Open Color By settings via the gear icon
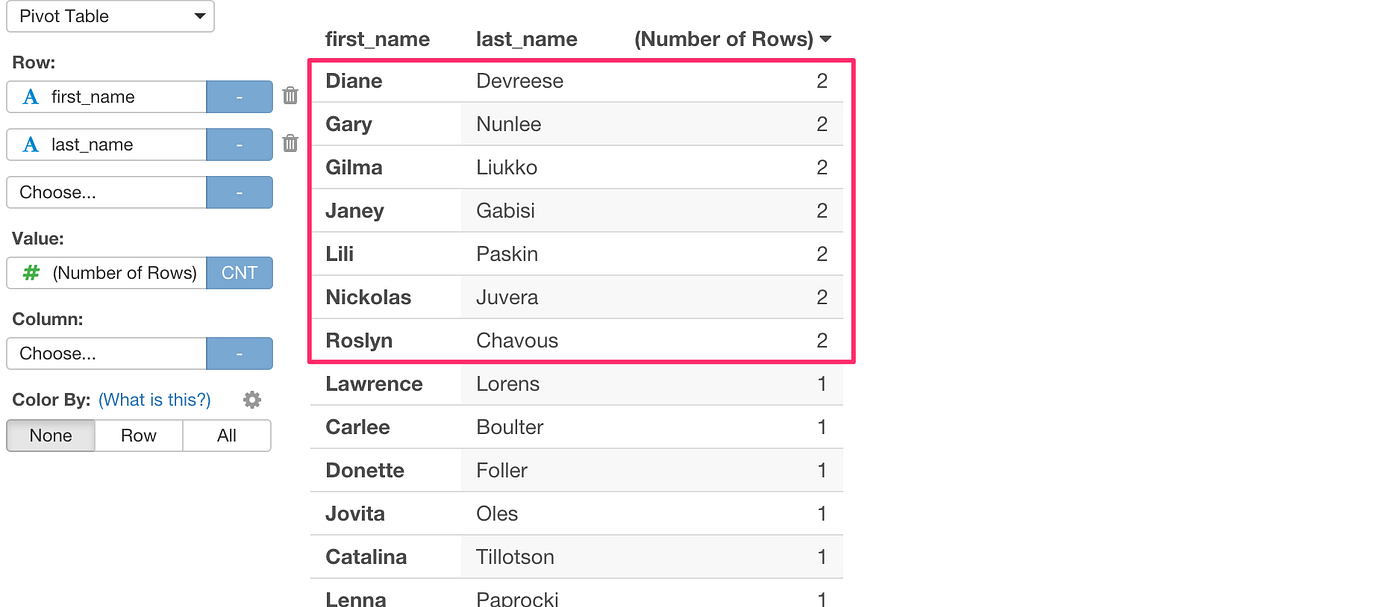This screenshot has width=1400, height=607. 252,399
